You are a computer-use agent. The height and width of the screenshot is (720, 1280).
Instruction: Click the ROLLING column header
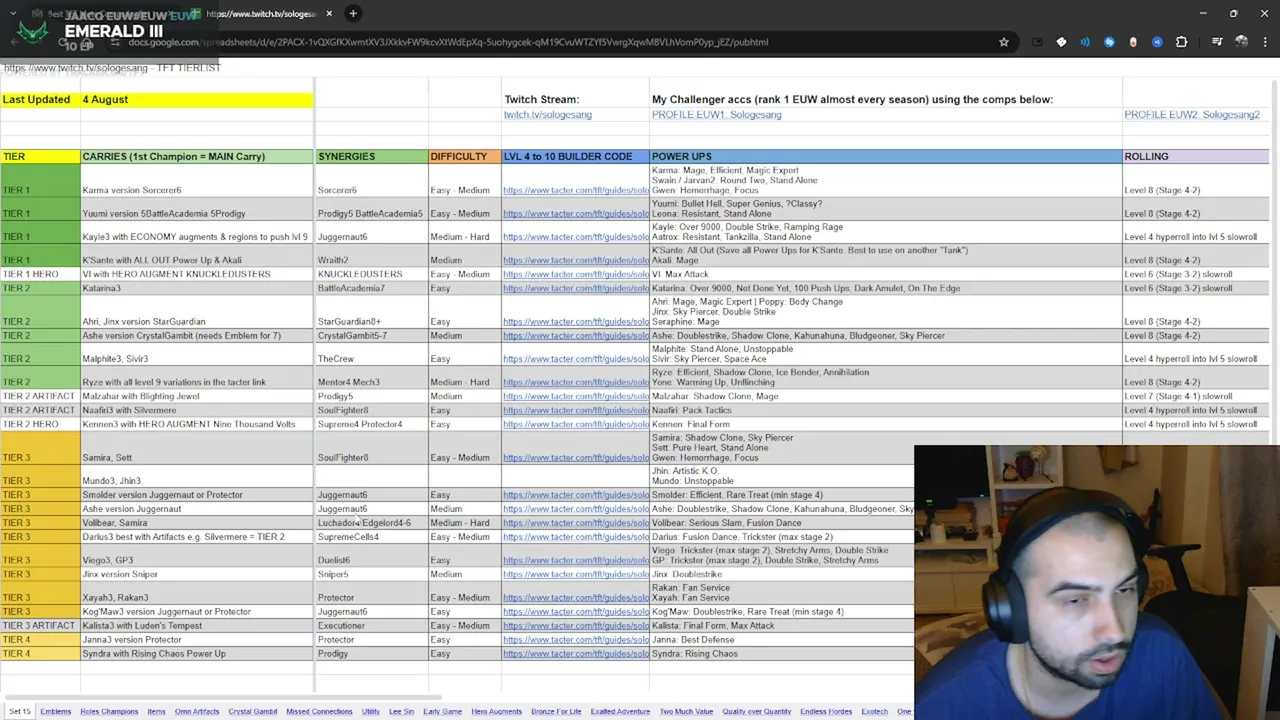[x=1196, y=157]
